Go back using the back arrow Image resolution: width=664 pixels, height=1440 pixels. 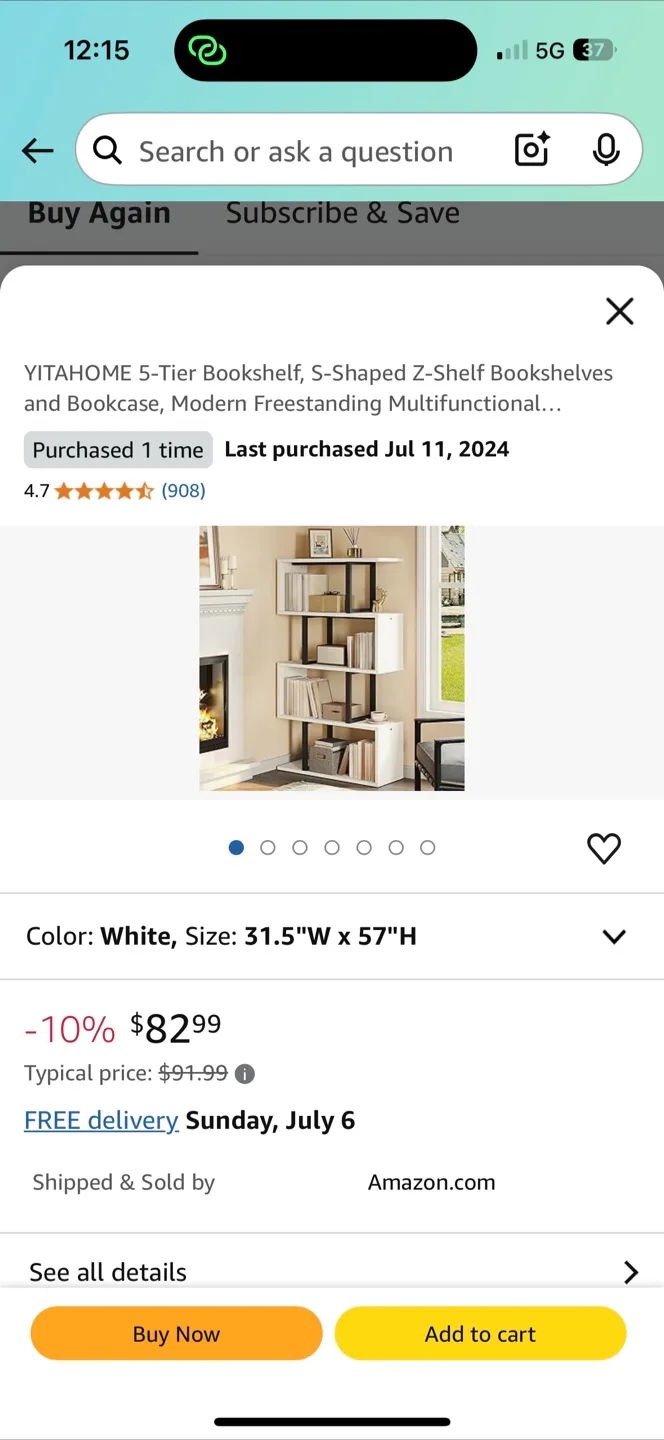point(37,150)
